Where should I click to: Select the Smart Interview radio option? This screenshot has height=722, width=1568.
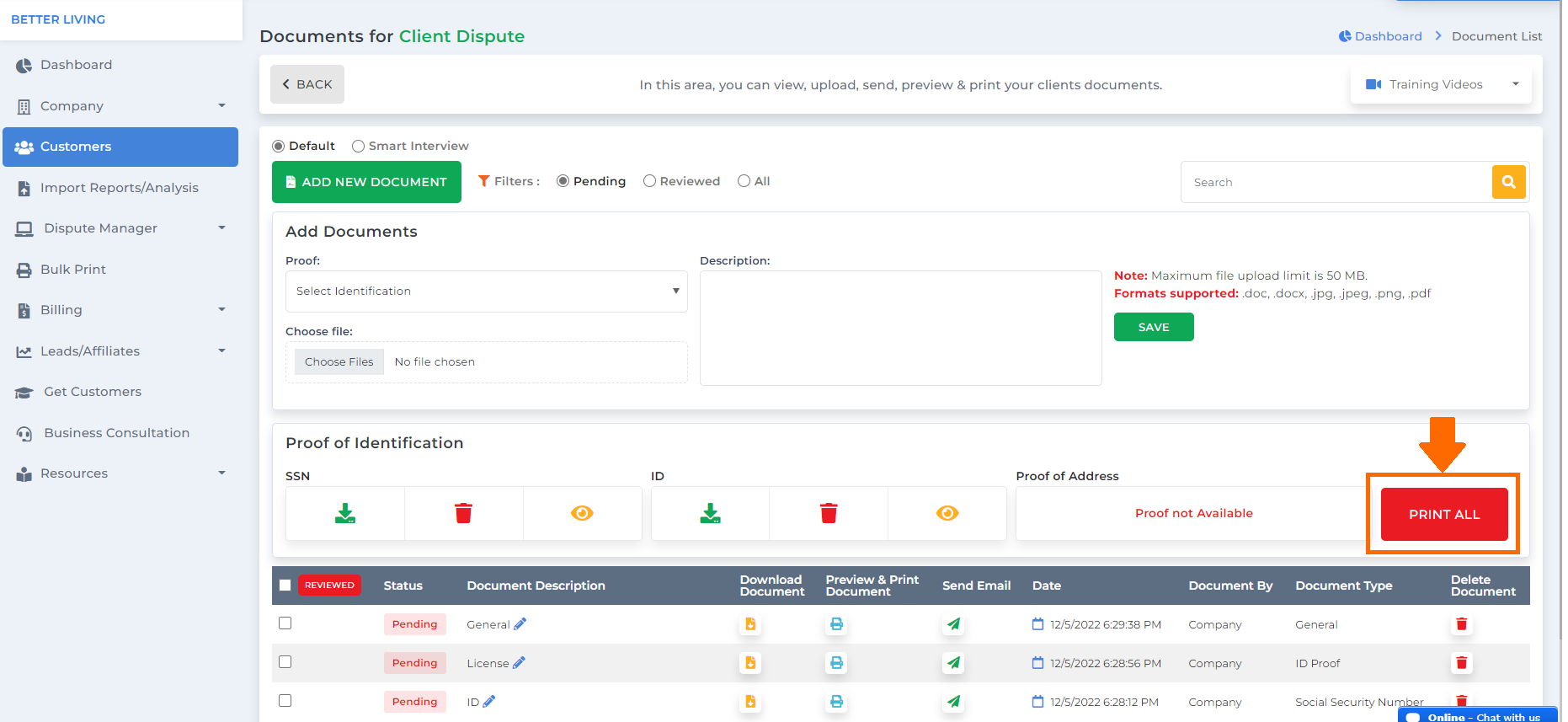pyautogui.click(x=358, y=146)
